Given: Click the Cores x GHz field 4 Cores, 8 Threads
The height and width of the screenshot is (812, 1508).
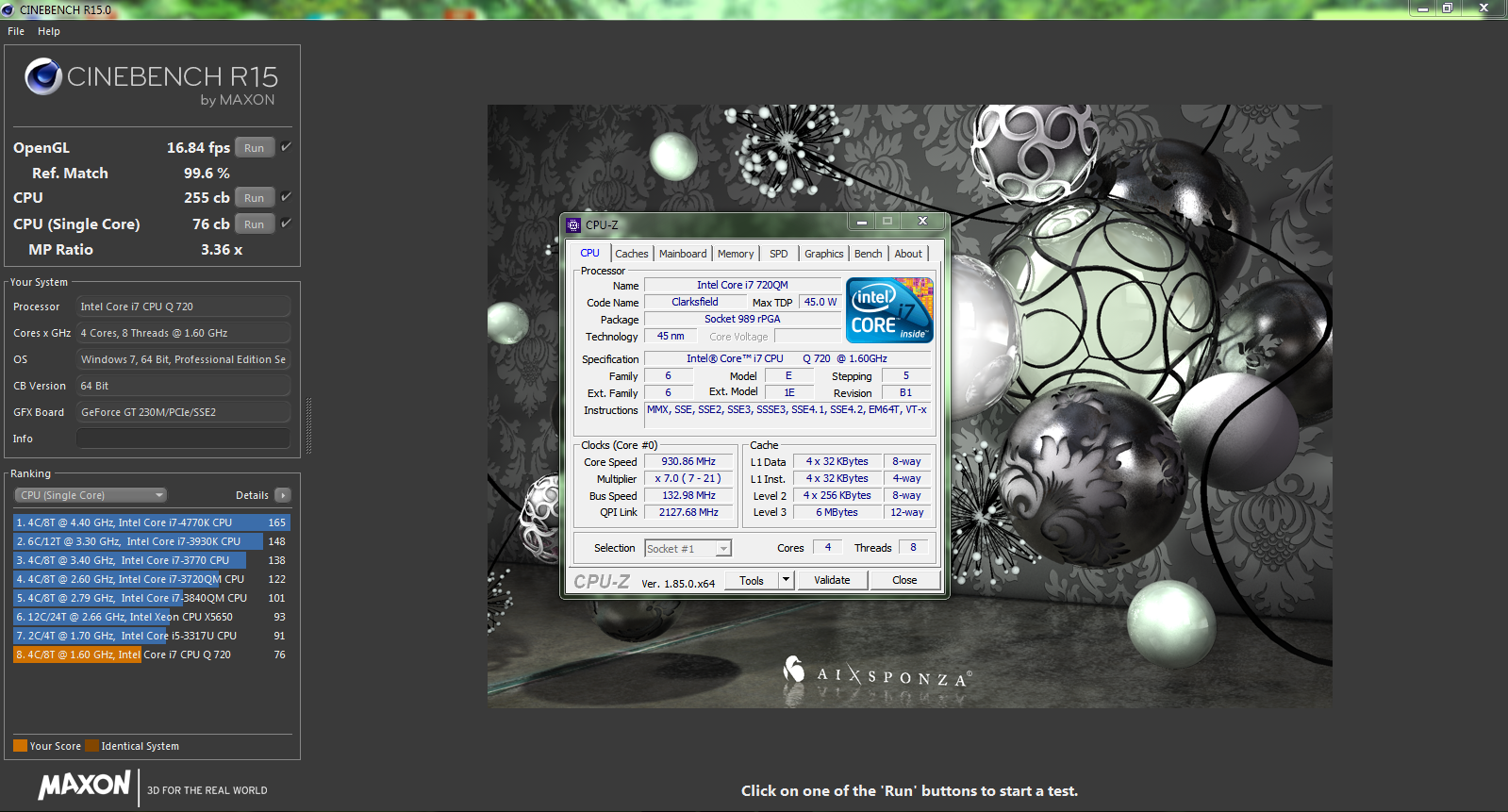Looking at the screenshot, I should pyautogui.click(x=183, y=333).
